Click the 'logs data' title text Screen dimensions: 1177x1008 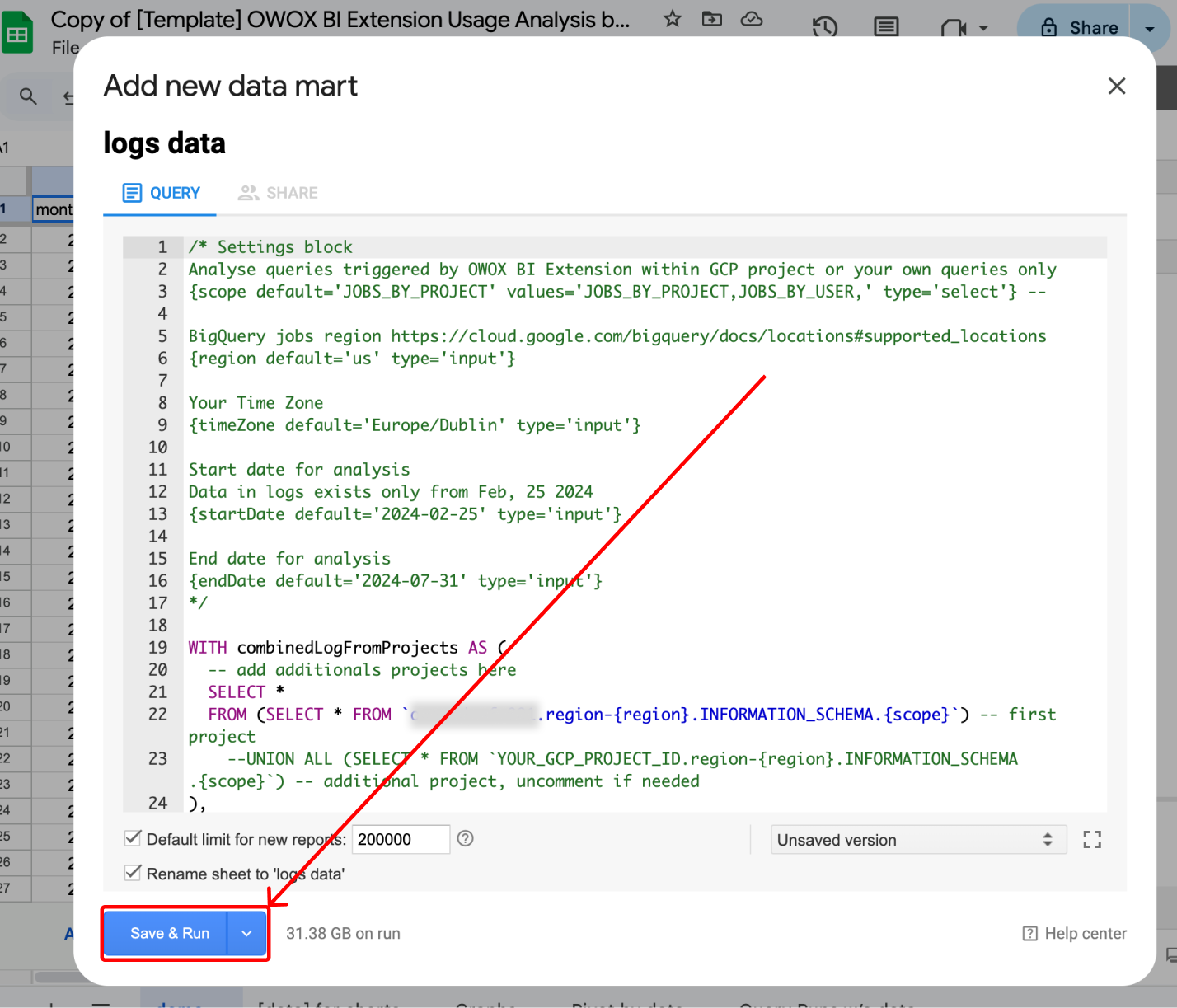[164, 143]
